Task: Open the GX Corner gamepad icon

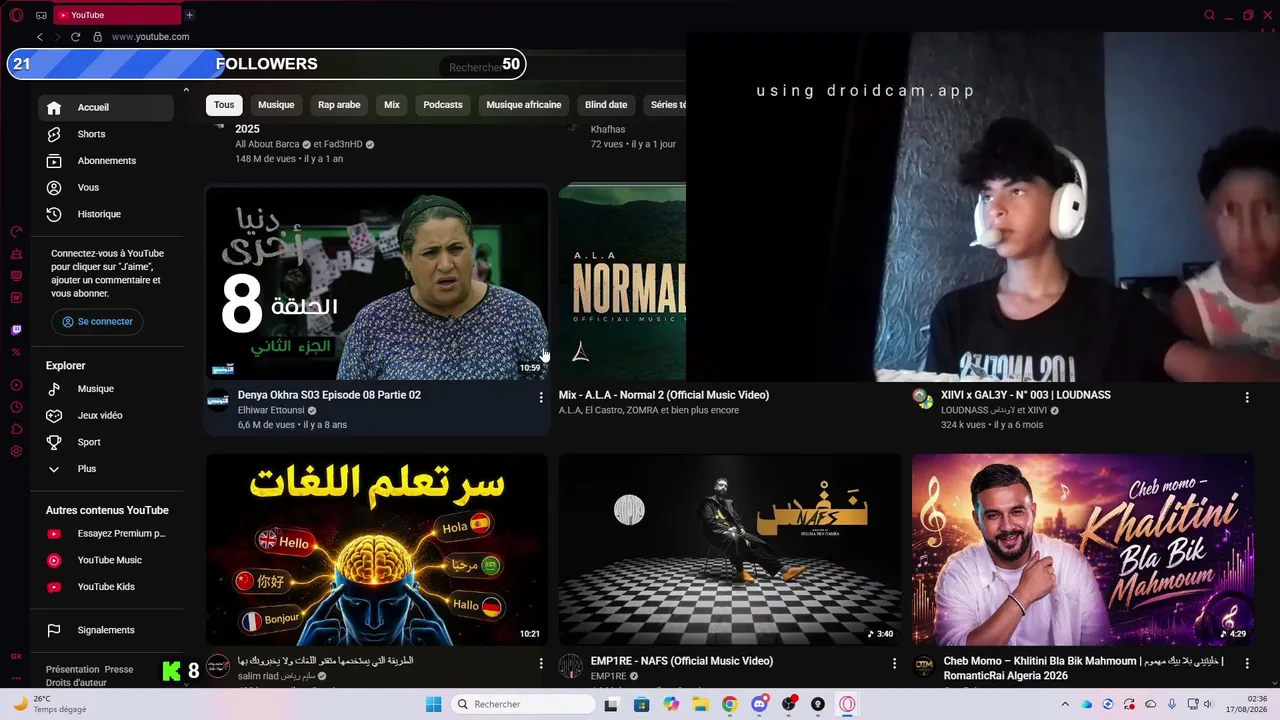Action: pos(41,15)
